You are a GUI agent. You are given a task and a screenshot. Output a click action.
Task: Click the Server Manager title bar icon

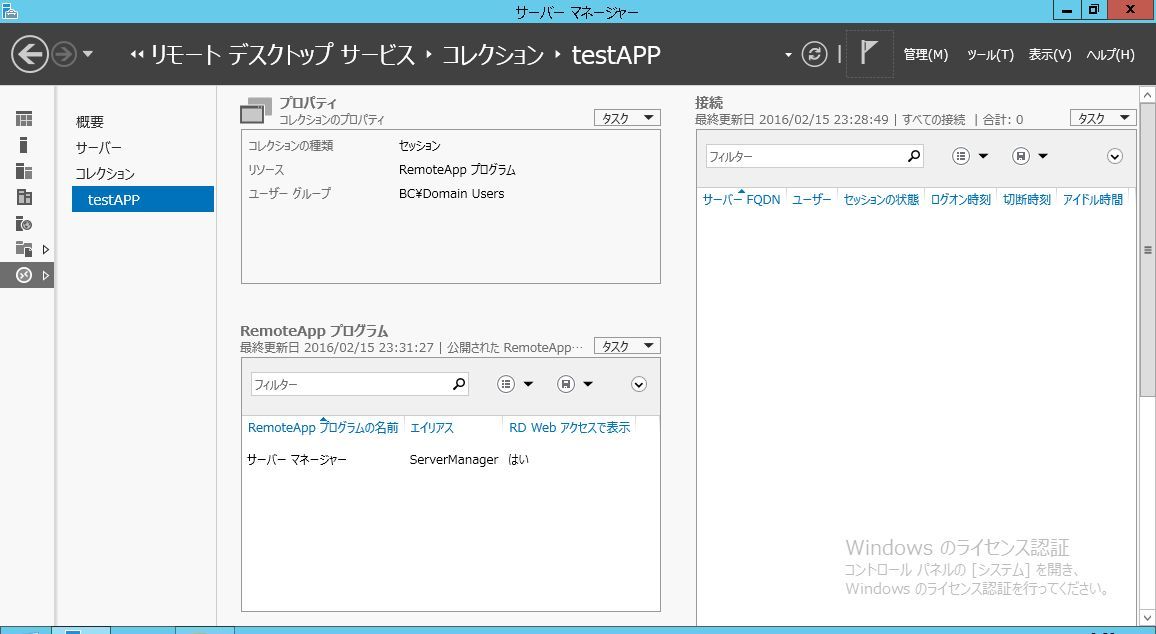(10, 10)
